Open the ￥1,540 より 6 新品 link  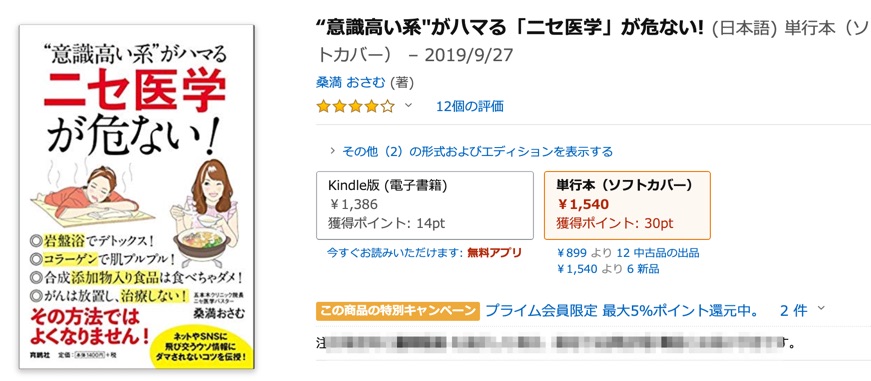[608, 269]
